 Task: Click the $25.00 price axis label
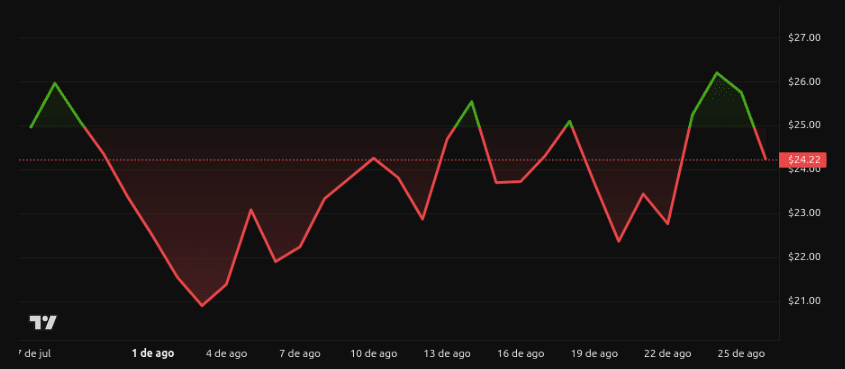(x=804, y=126)
